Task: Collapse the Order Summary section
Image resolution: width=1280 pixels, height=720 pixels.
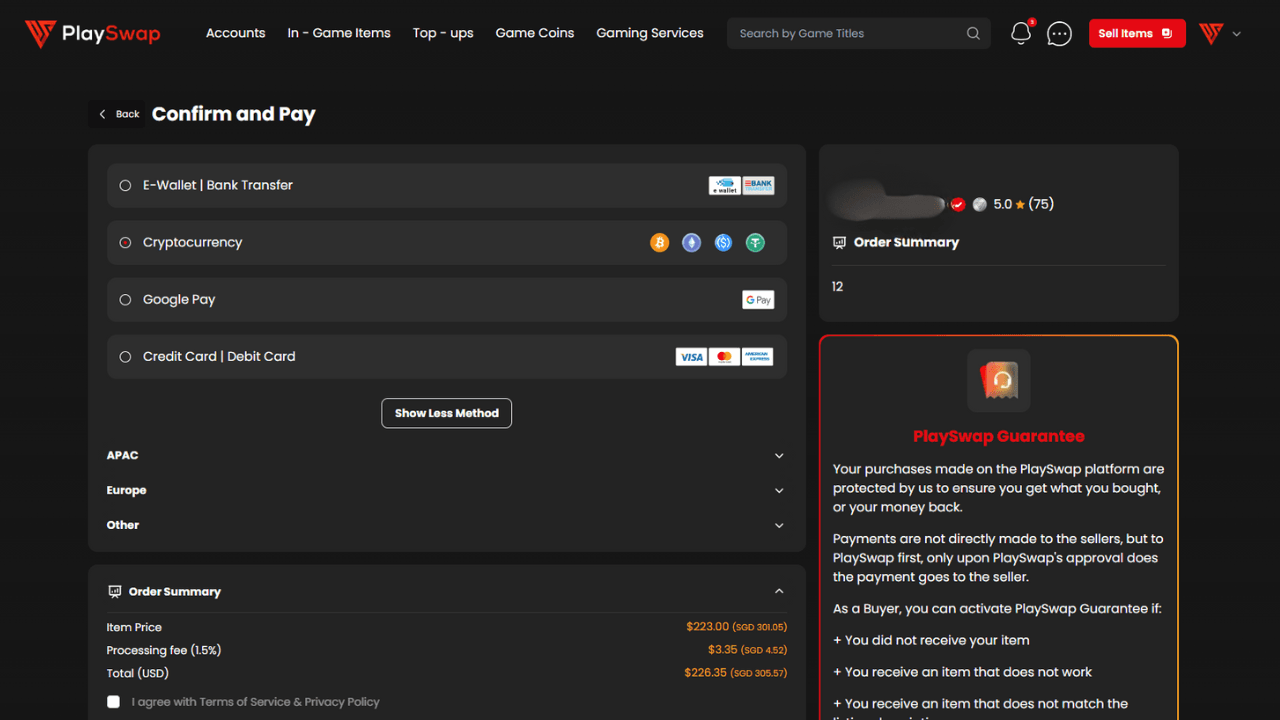Action: tap(779, 591)
